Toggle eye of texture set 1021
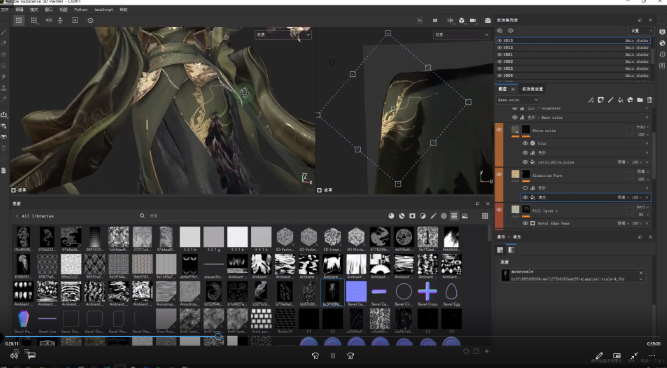This screenshot has width=667, height=368. pyautogui.click(x=500, y=54)
